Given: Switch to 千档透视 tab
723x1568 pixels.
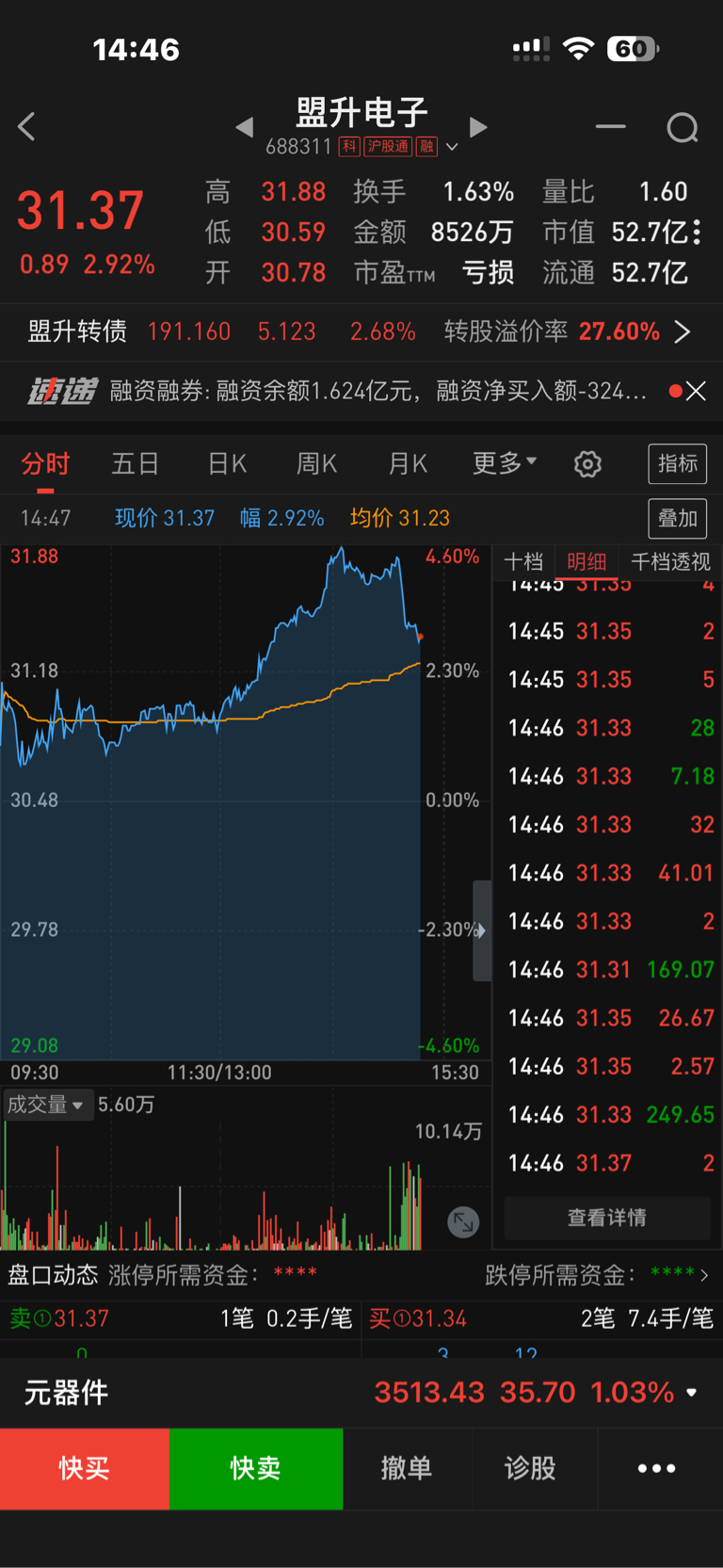Looking at the screenshot, I should (x=670, y=562).
